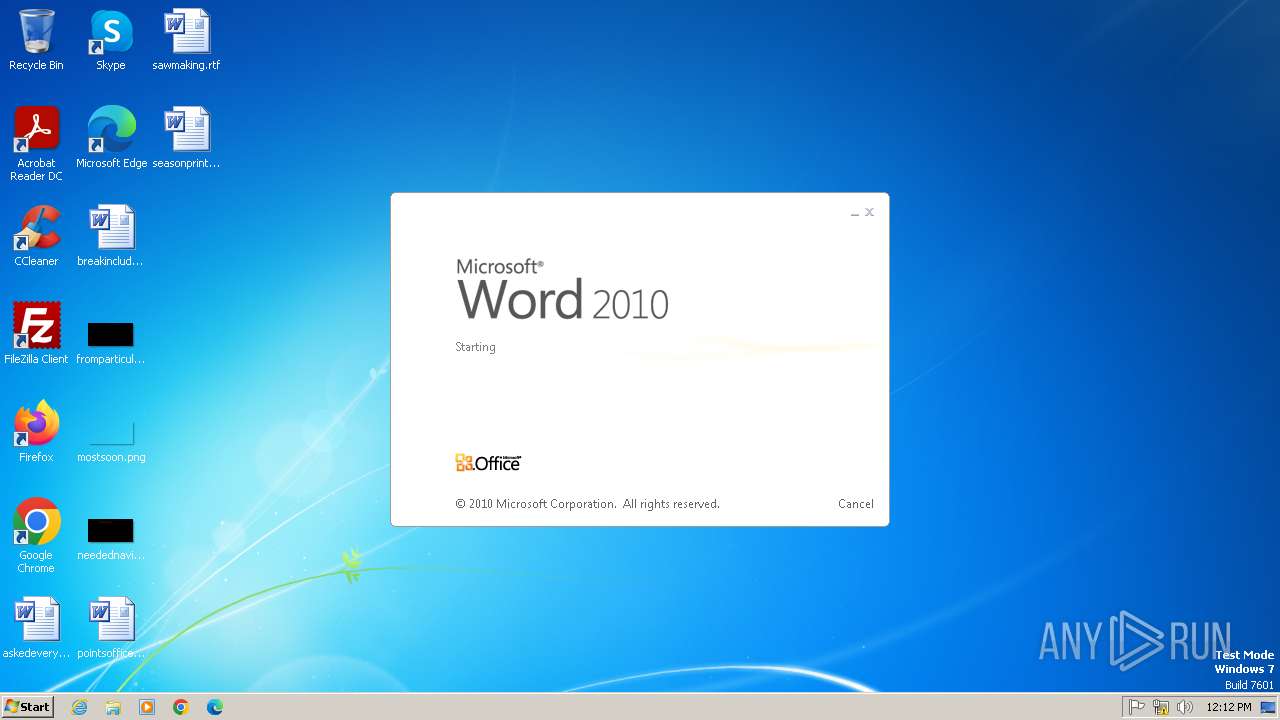Select the pointsoffice document icon
This screenshot has height=720, width=1280.
click(111, 628)
